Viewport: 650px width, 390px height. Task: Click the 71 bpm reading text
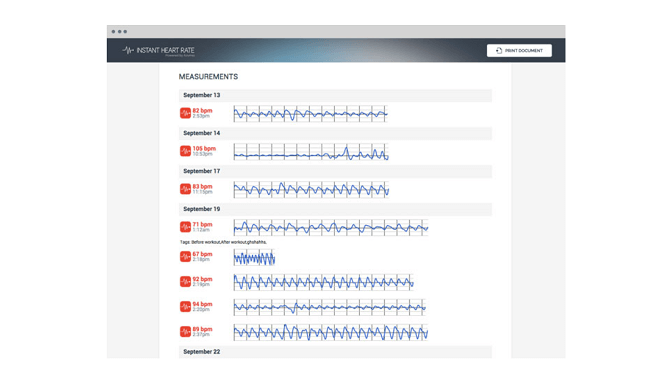click(x=202, y=224)
